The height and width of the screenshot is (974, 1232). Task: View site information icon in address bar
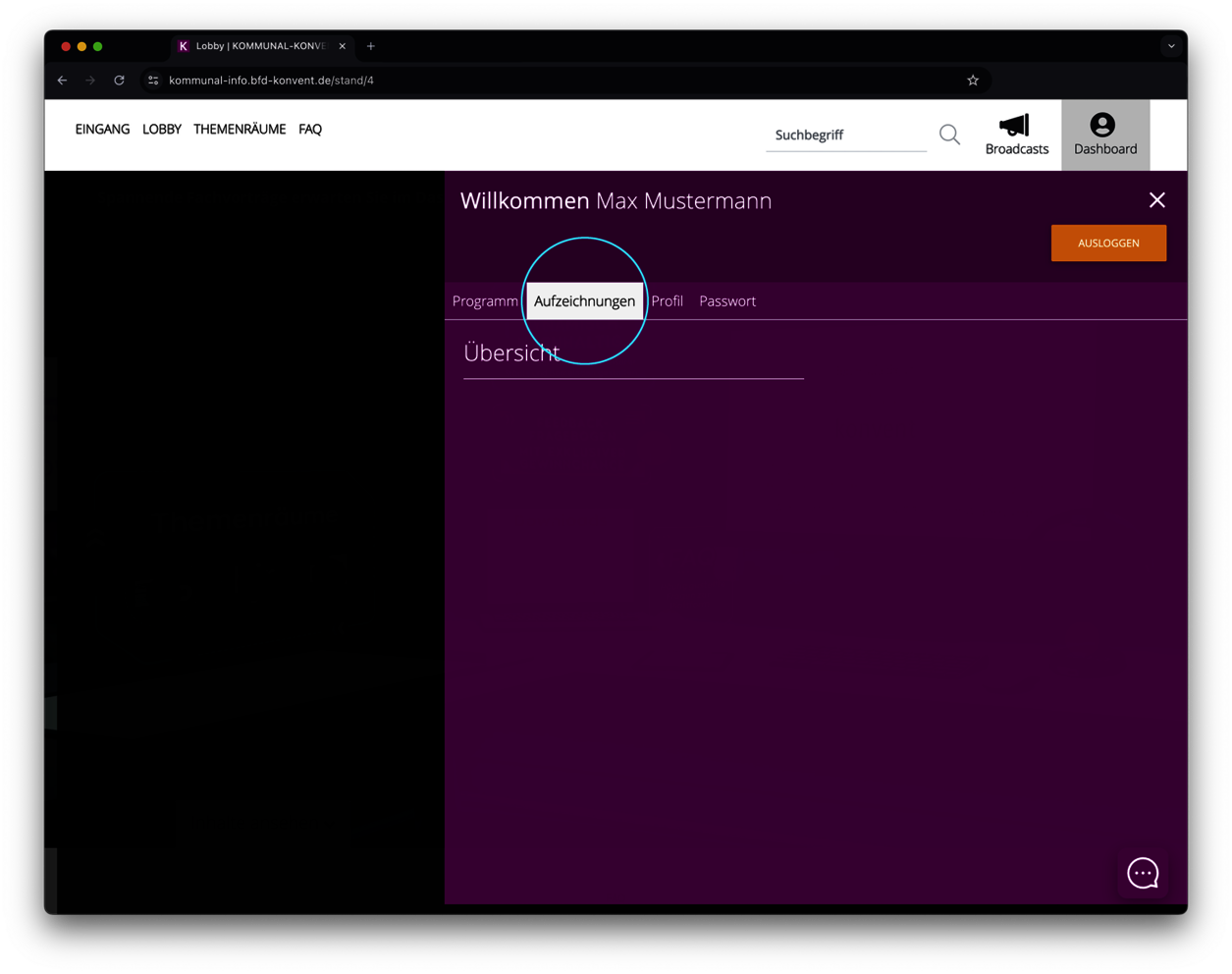(153, 81)
